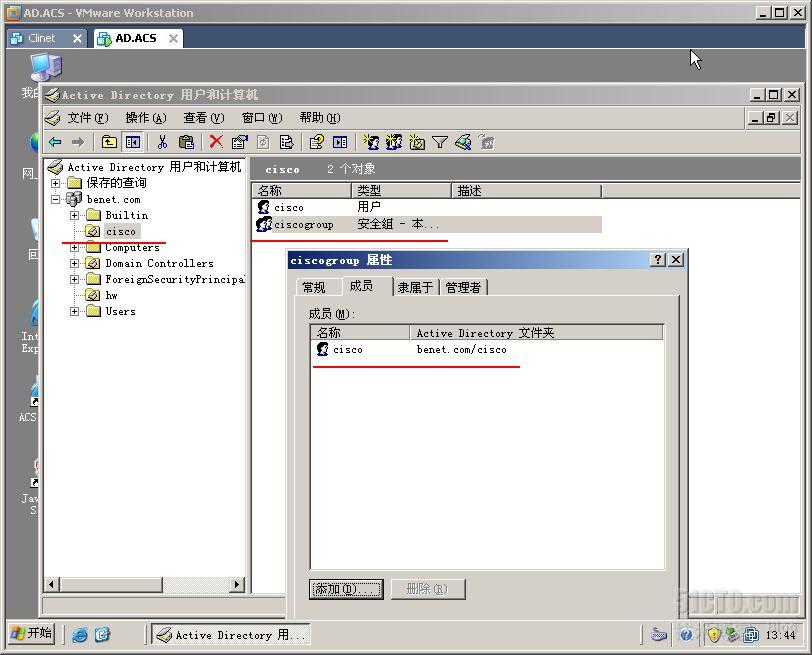This screenshot has height=655, width=812.
Task: Click the tree pane horizontal scrollbar thumb
Action: pos(111,585)
